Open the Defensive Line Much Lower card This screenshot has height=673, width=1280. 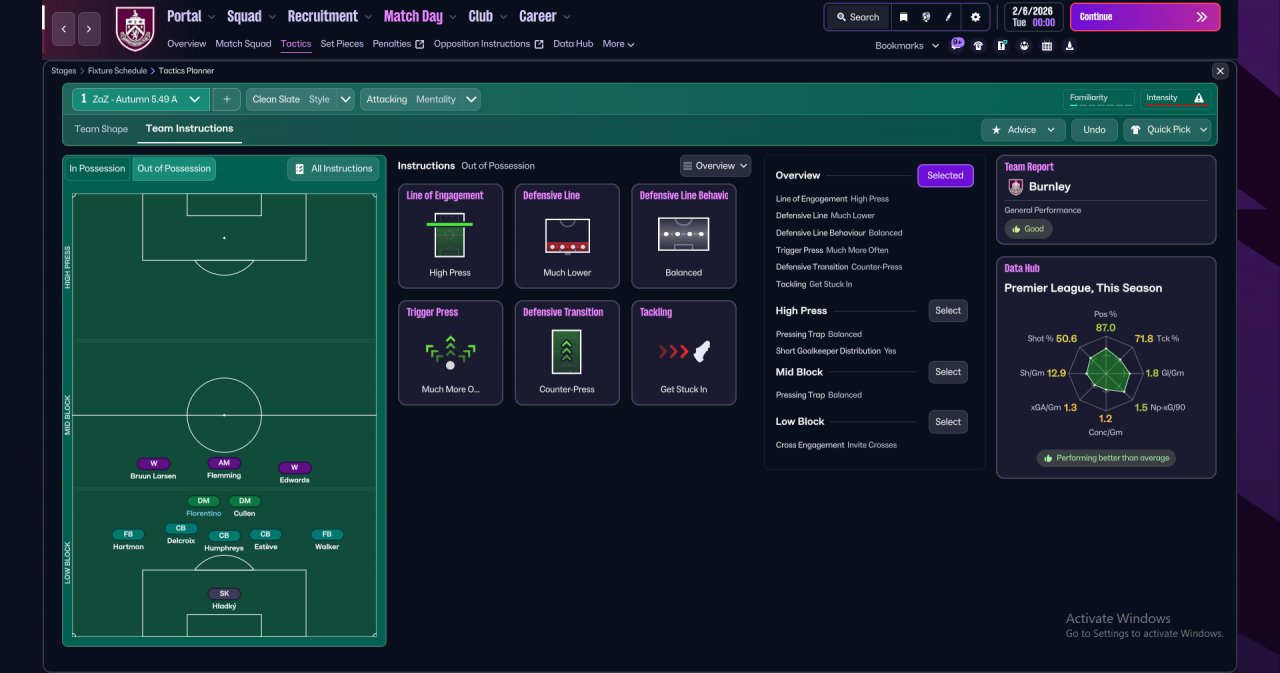click(567, 236)
